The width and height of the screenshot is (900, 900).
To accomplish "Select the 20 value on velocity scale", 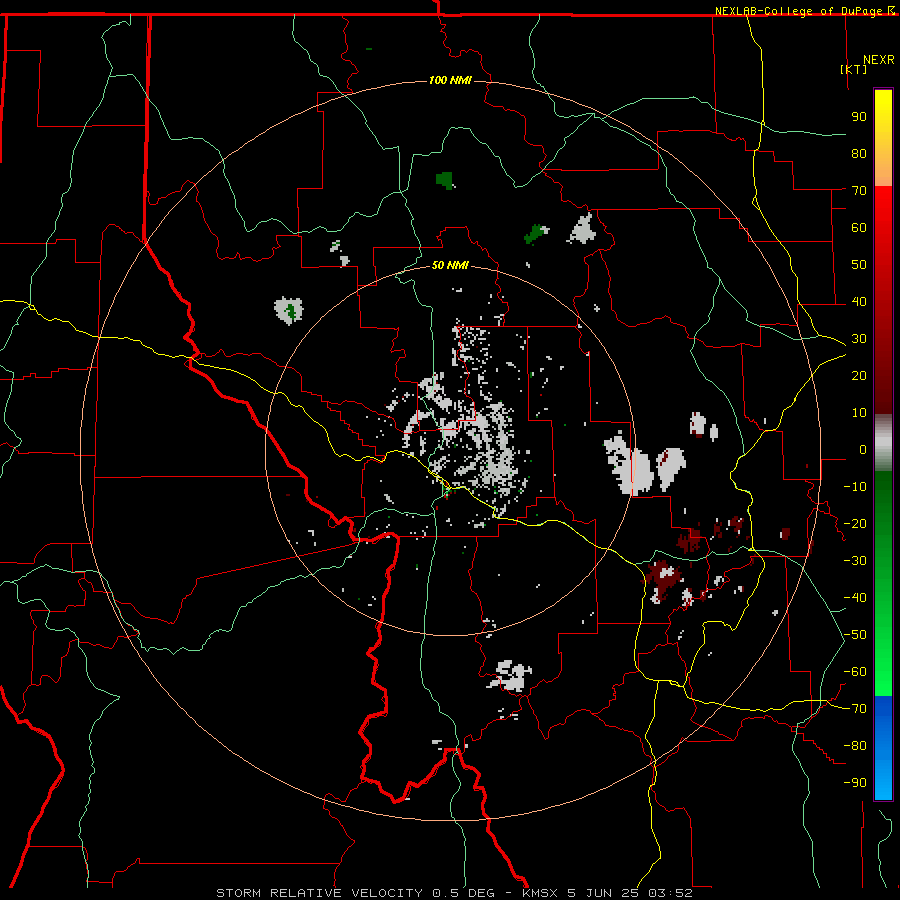I will [859, 375].
